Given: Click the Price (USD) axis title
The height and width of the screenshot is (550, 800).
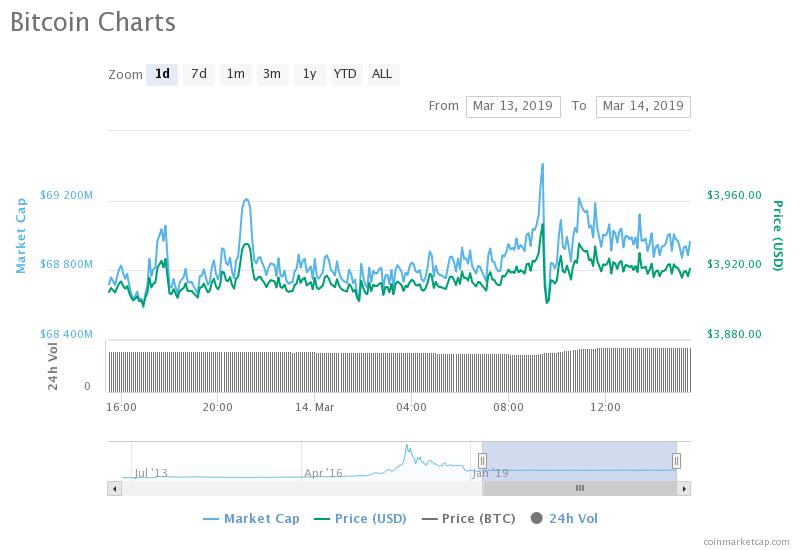Looking at the screenshot, I should 777,235.
